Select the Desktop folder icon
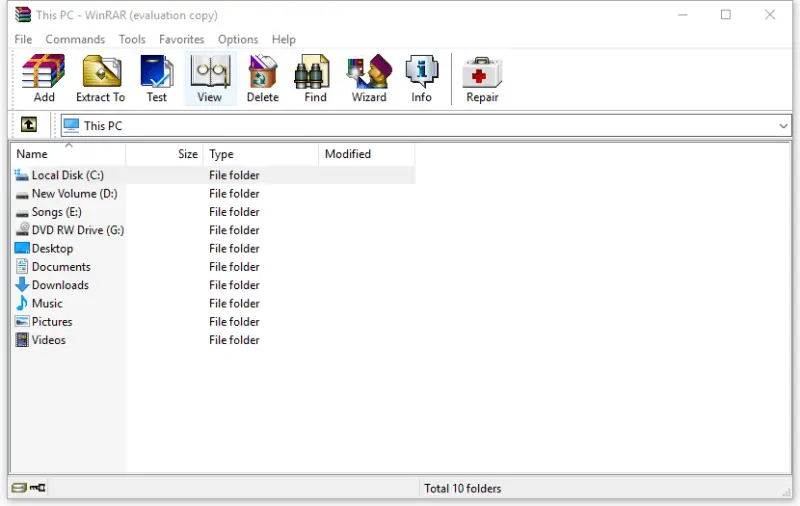 tap(22, 248)
